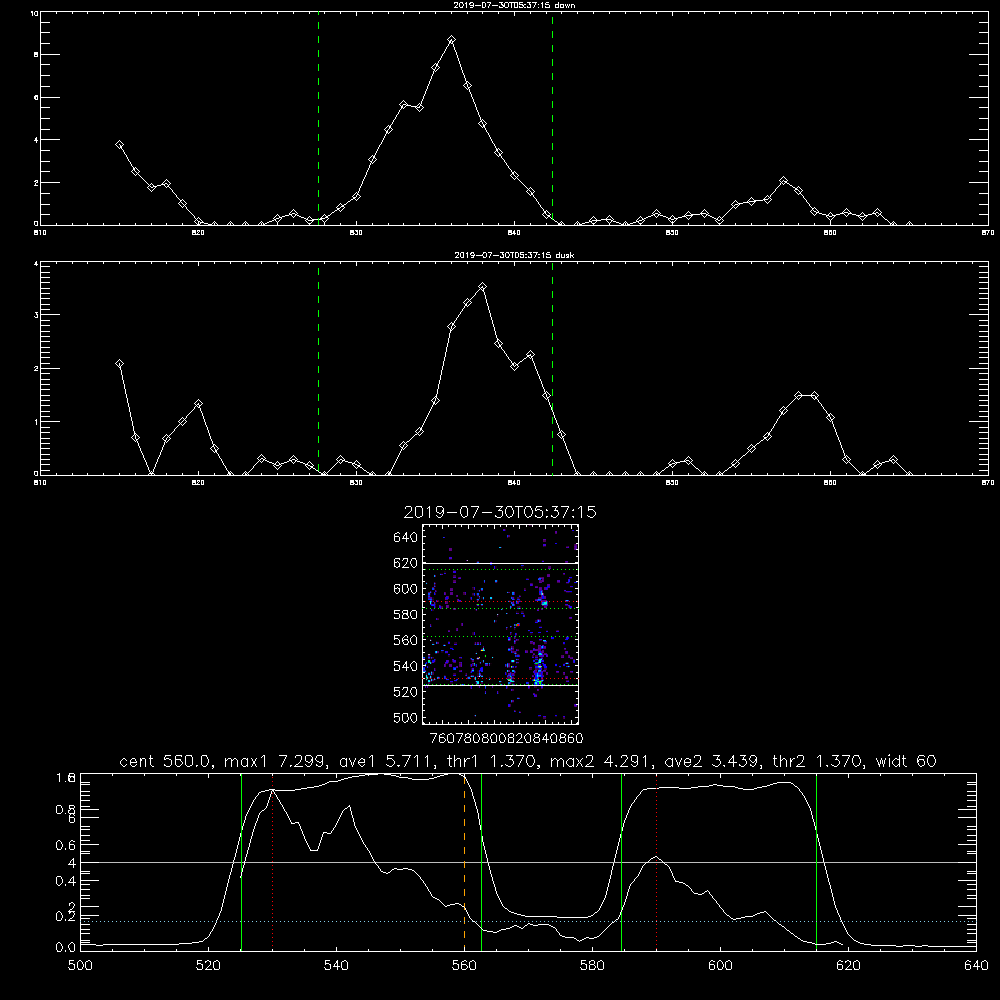This screenshot has height=1000, width=1000.
Task: Click the red dotted line near 530 in bottom plot
Action: coord(272,862)
